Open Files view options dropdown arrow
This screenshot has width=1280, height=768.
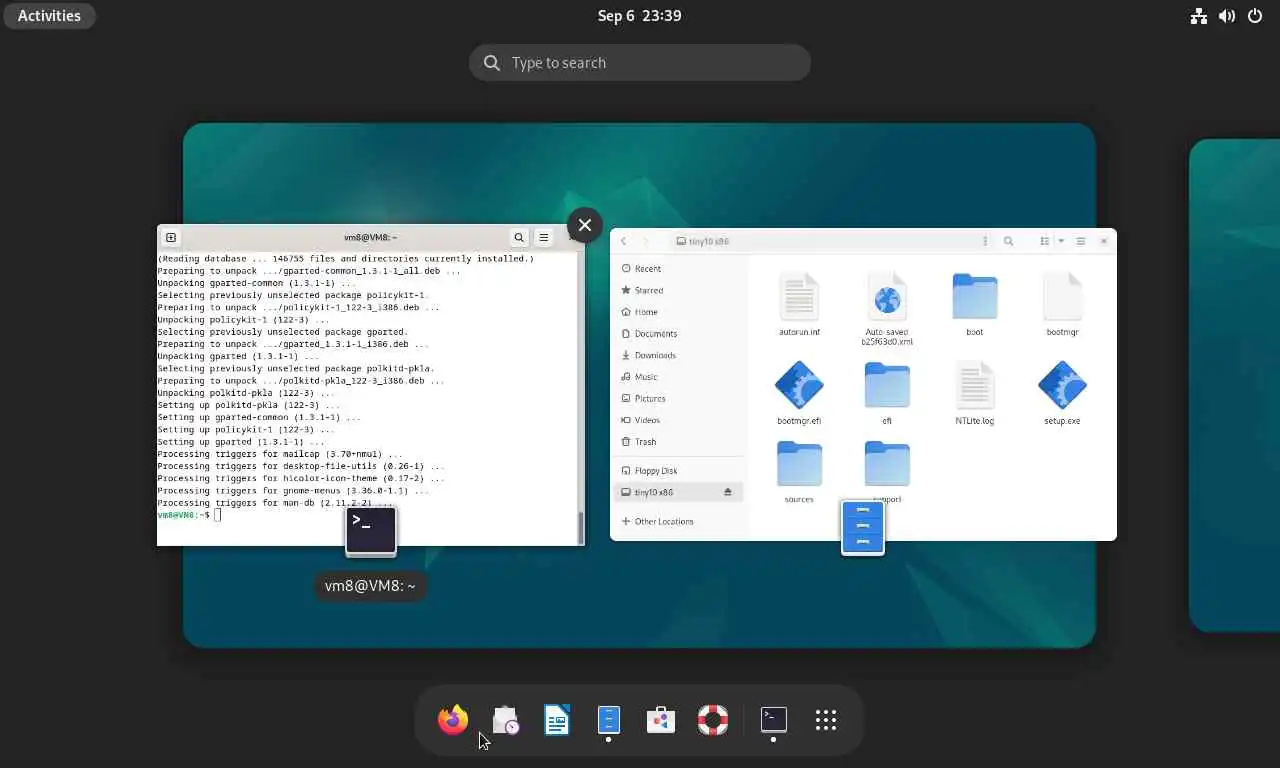point(1061,241)
